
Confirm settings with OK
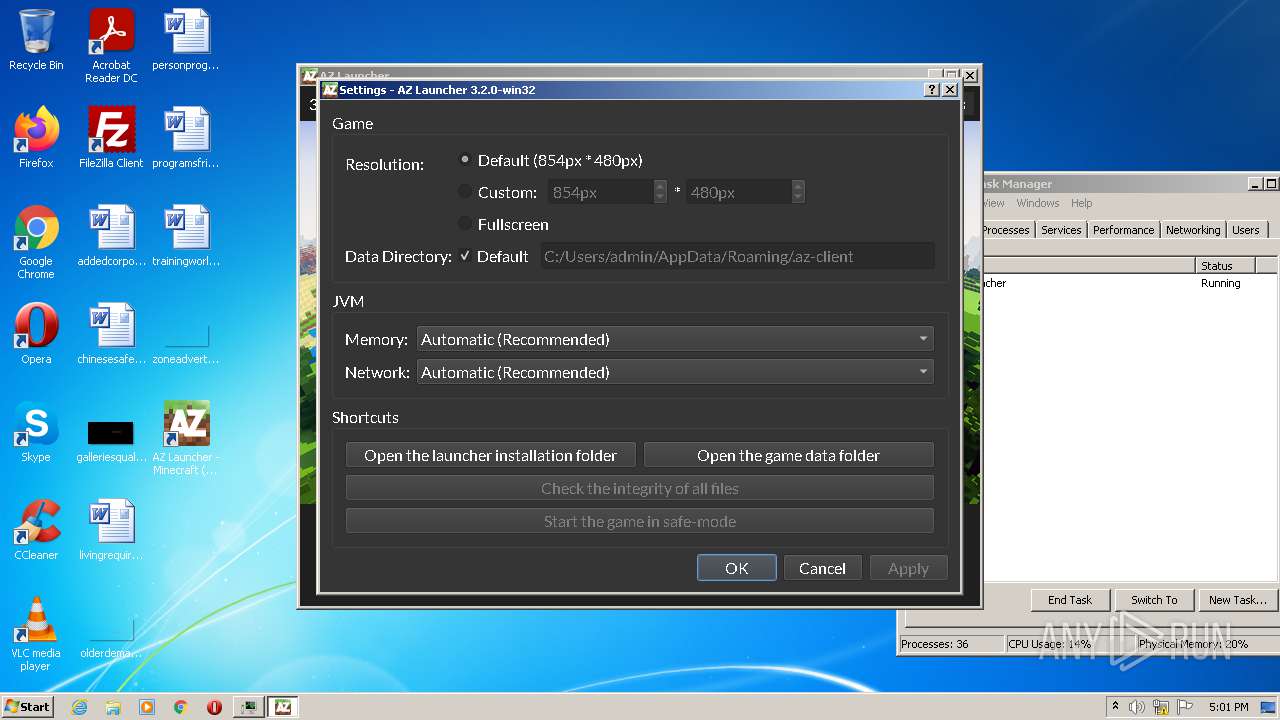coord(737,568)
